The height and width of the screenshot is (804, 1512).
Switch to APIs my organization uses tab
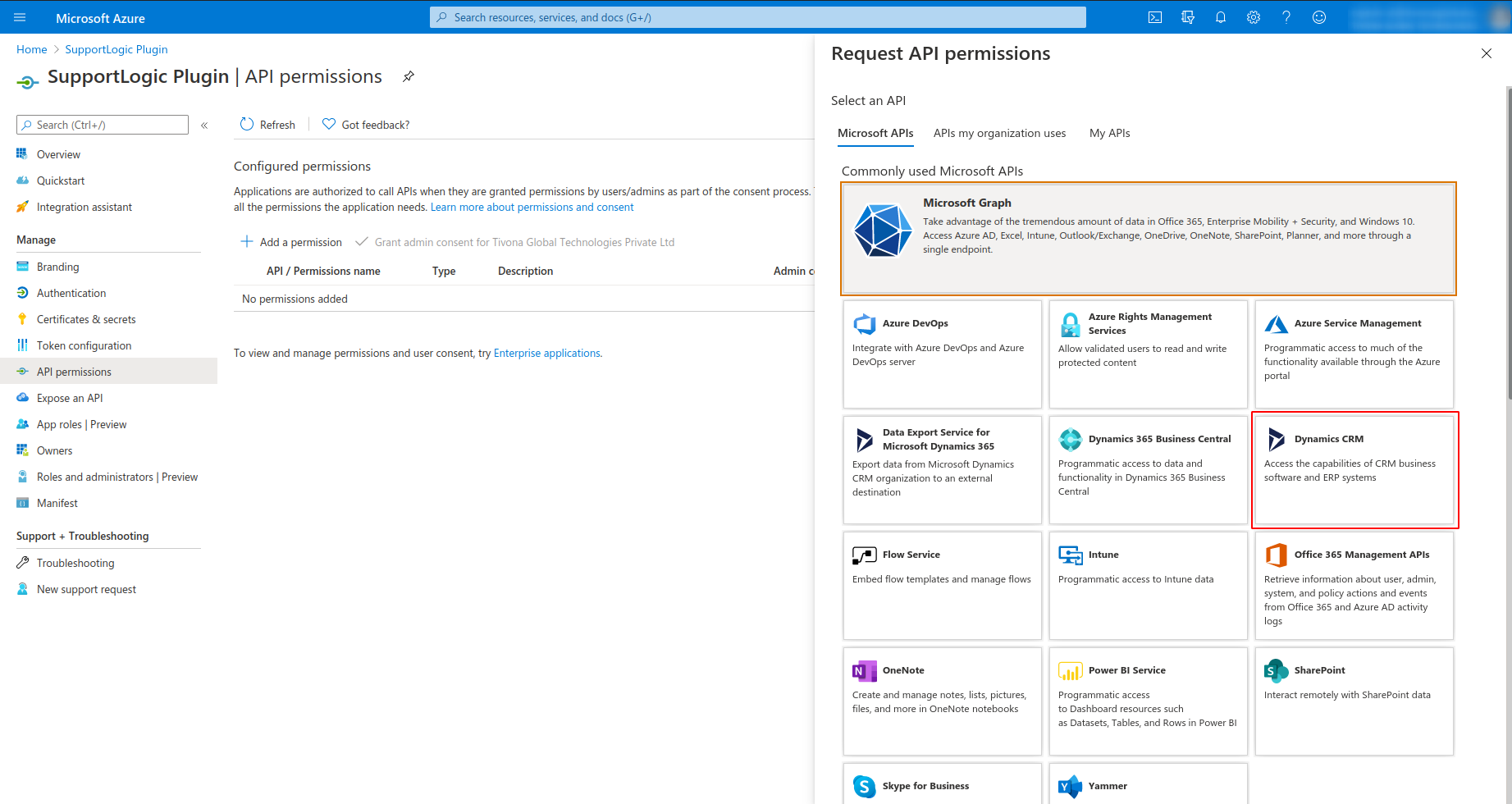coord(1000,133)
